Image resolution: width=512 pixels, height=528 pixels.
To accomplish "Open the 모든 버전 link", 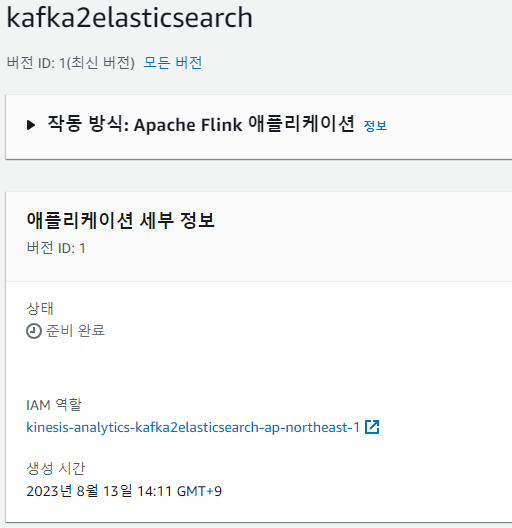I will (173, 63).
